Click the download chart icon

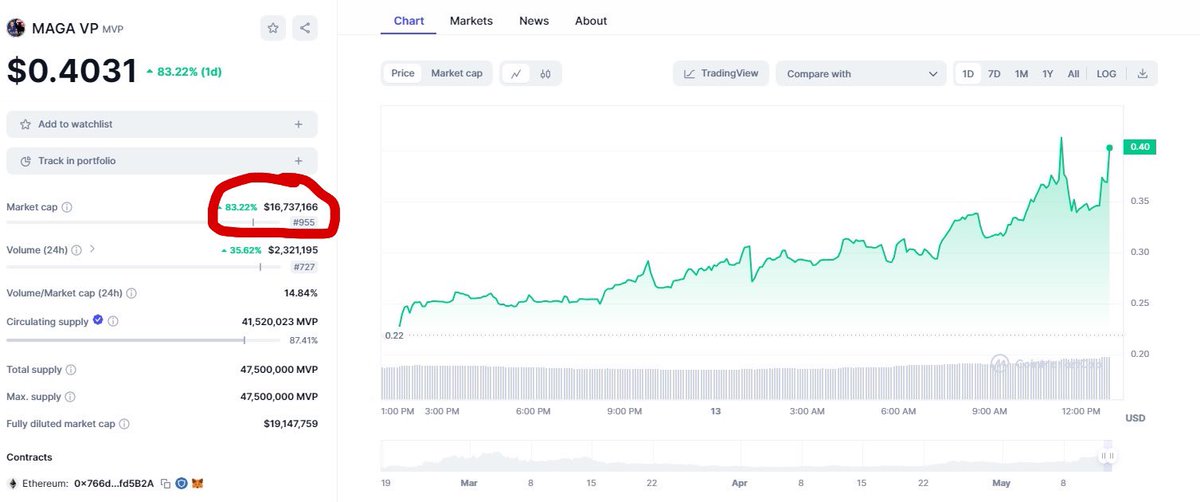coord(1142,73)
